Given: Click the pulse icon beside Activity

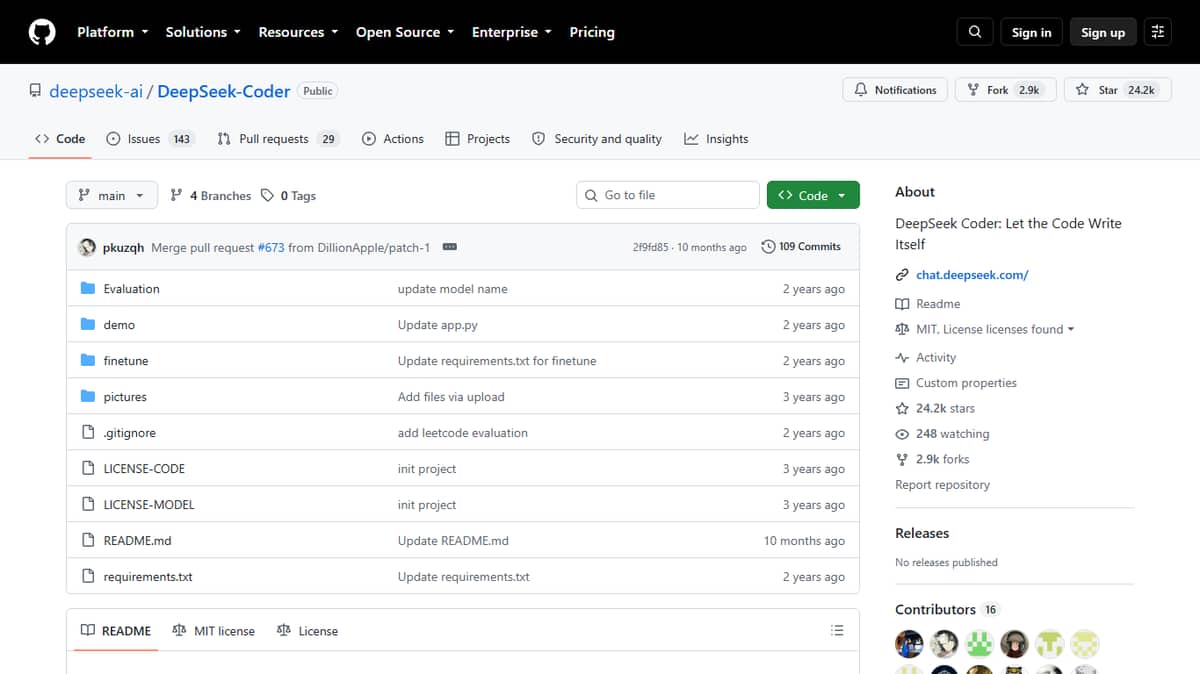Looking at the screenshot, I should [902, 358].
